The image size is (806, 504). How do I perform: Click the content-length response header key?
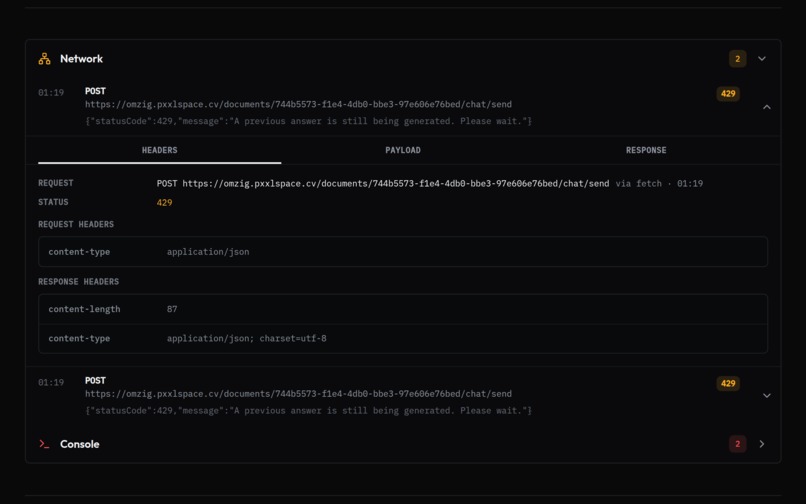coord(84,309)
